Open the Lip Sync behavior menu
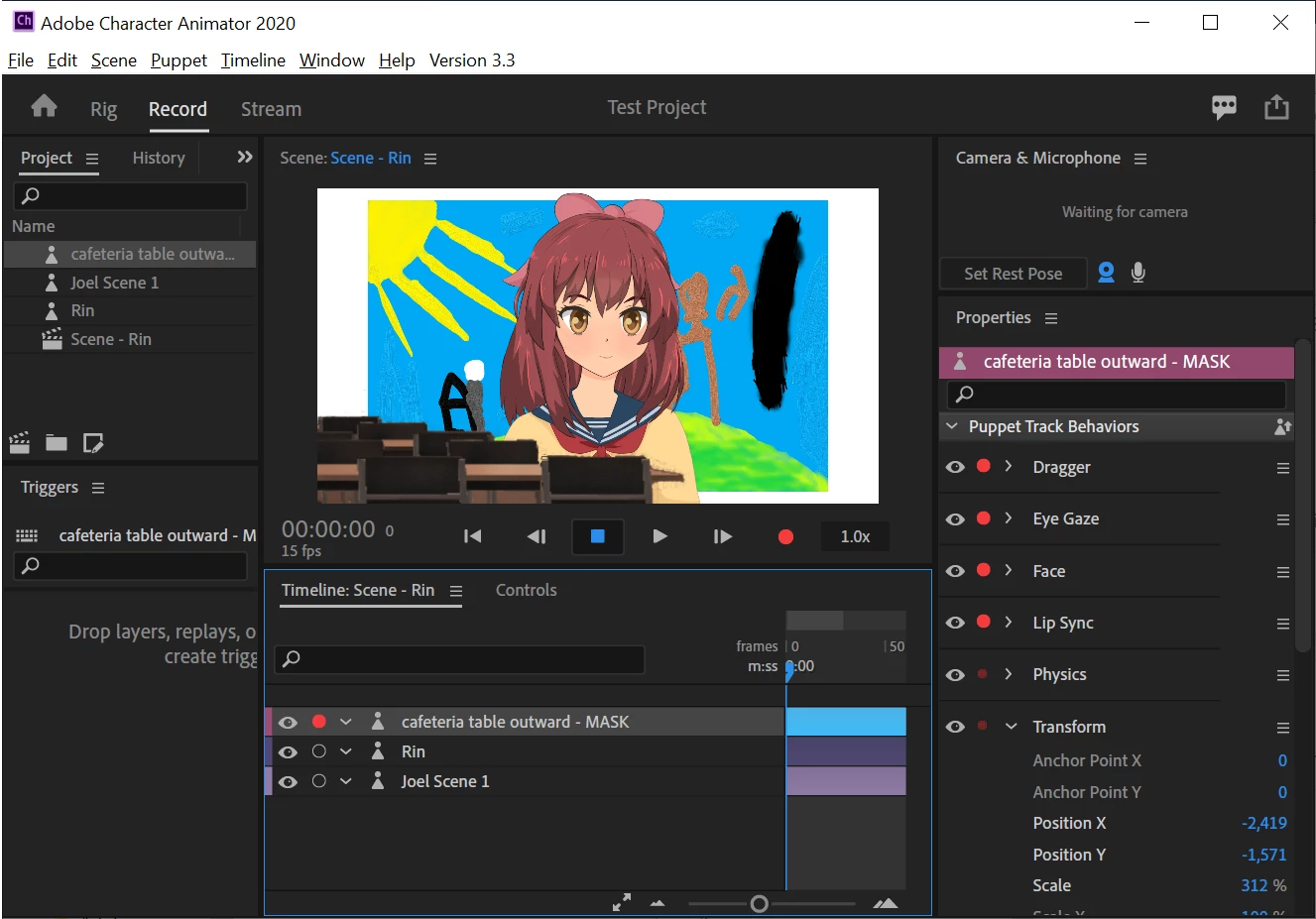This screenshot has width=1316, height=919. [1283, 624]
